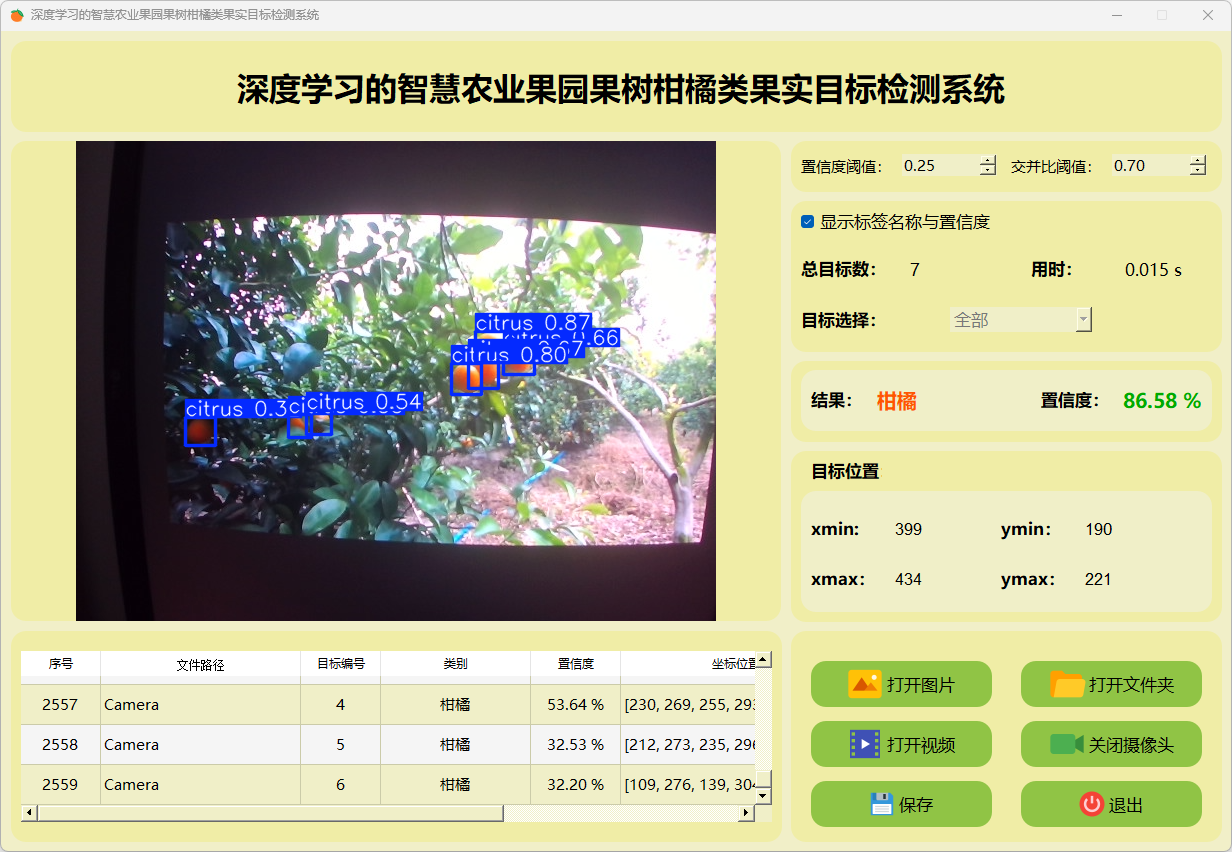
Task: Open the 目标选择 dropdown showing 全部
Action: [1021, 320]
